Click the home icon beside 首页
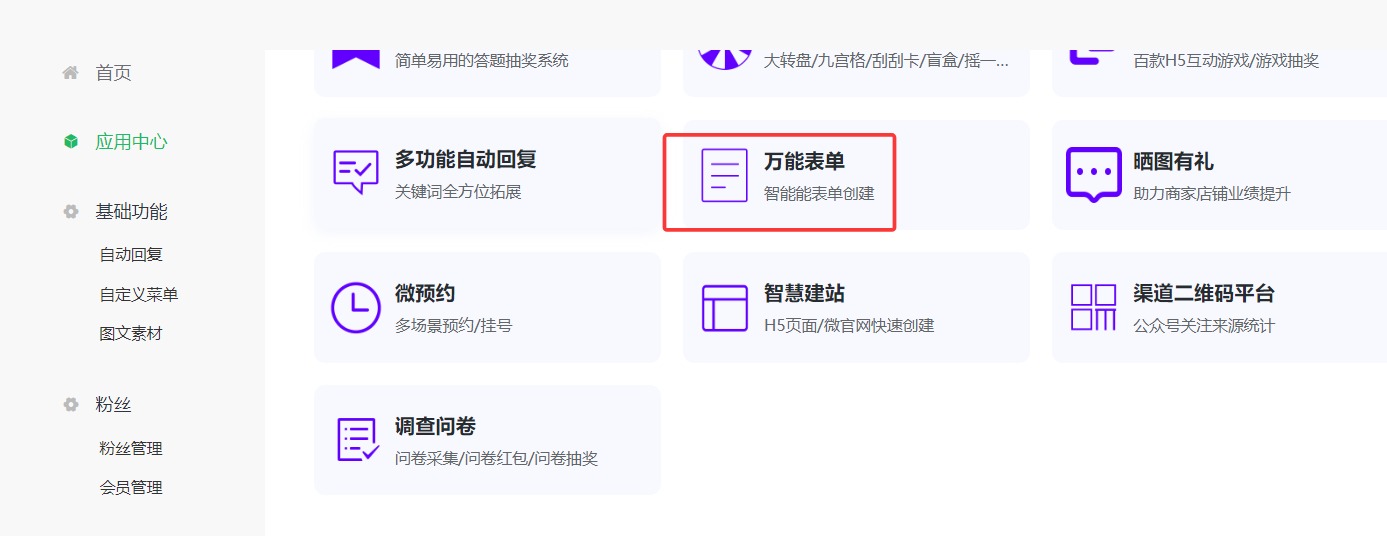 70,72
